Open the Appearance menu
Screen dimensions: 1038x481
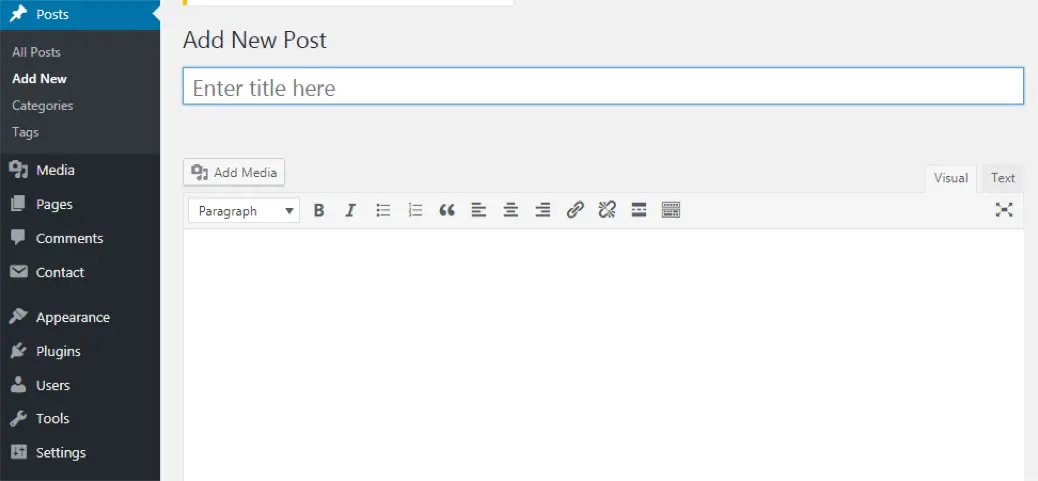79,318
